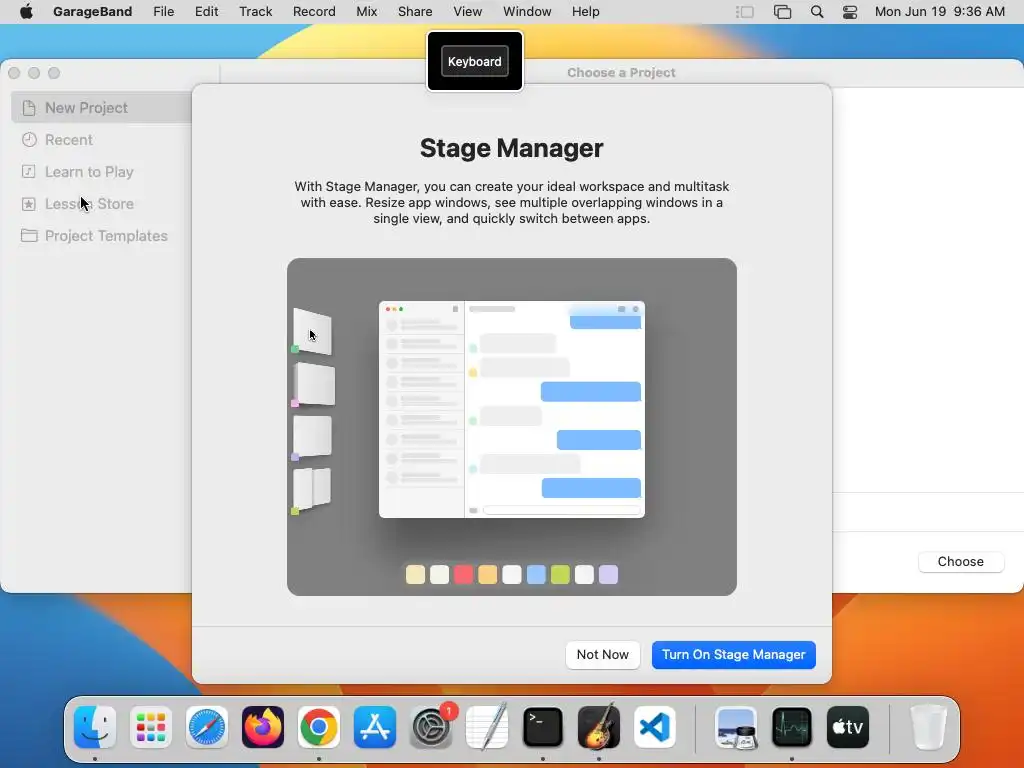The width and height of the screenshot is (1024, 768).
Task: Open Launchpad from the Dock
Action: coord(151,727)
